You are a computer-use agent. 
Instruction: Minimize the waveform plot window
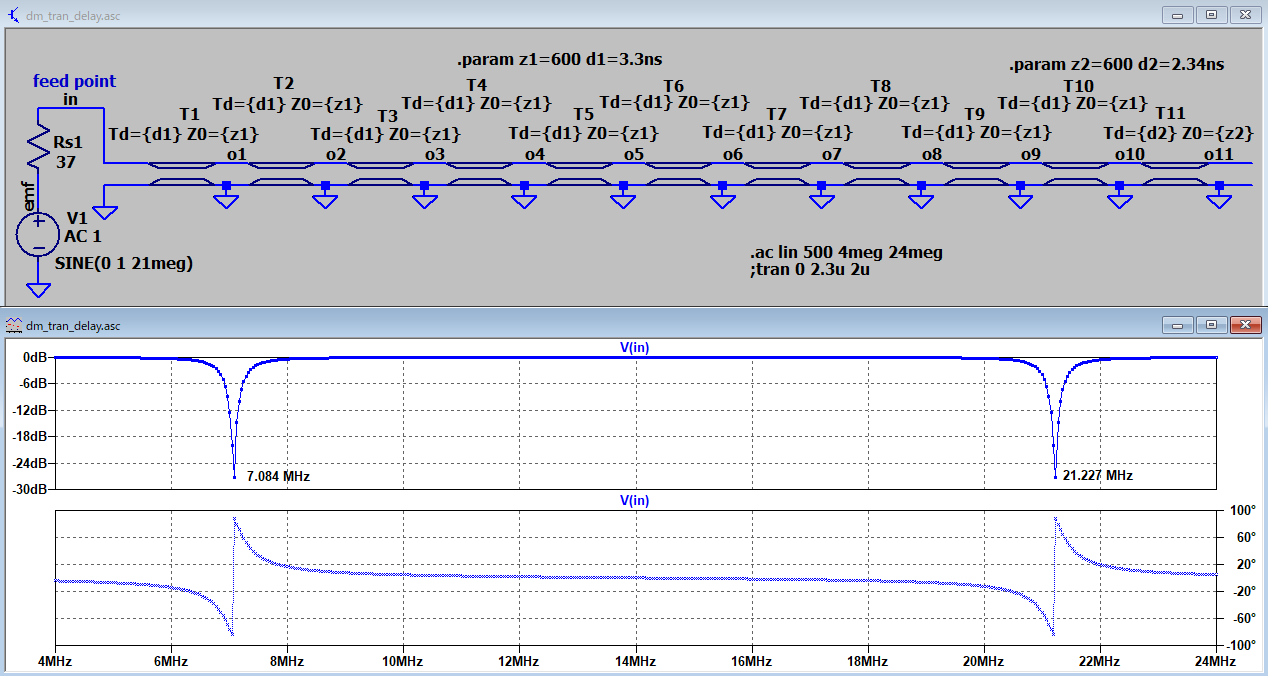coord(1178,325)
